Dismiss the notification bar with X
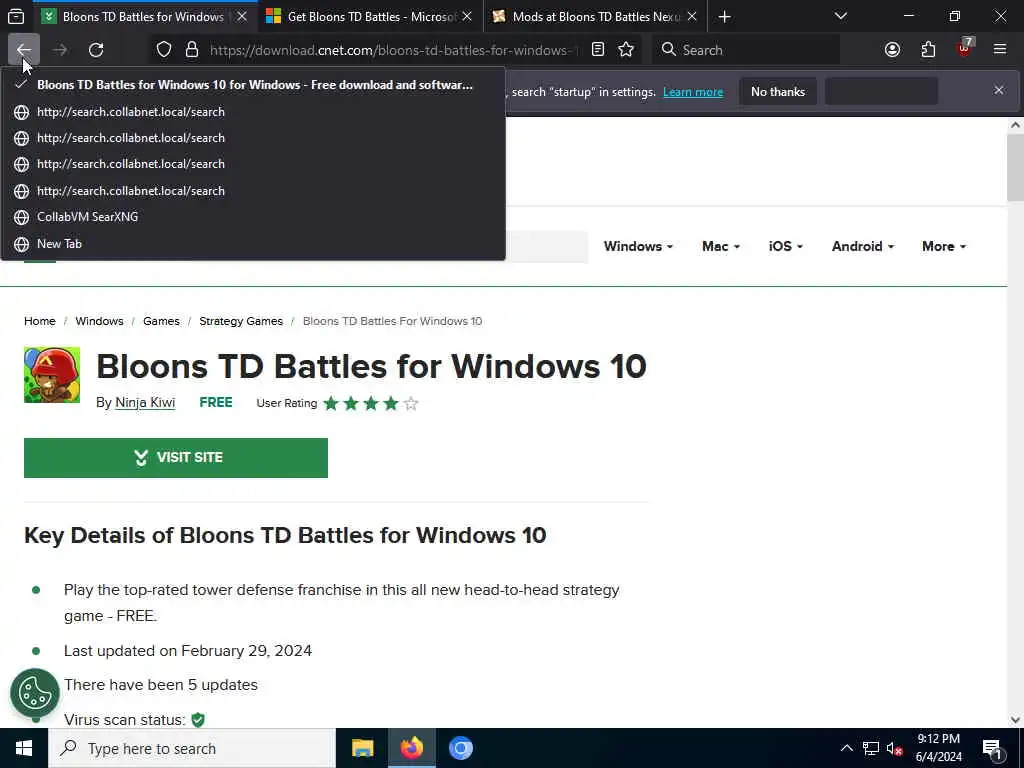1024x768 pixels. (x=999, y=90)
